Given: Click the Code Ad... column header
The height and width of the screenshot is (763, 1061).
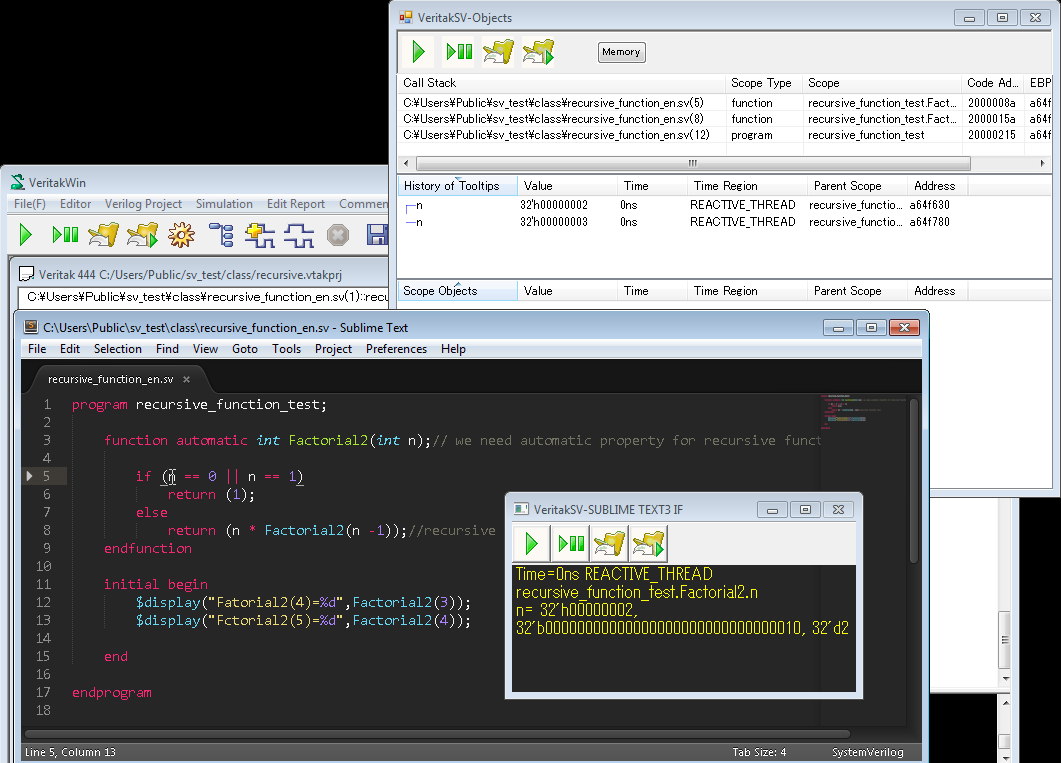Looking at the screenshot, I should pyautogui.click(x=993, y=83).
